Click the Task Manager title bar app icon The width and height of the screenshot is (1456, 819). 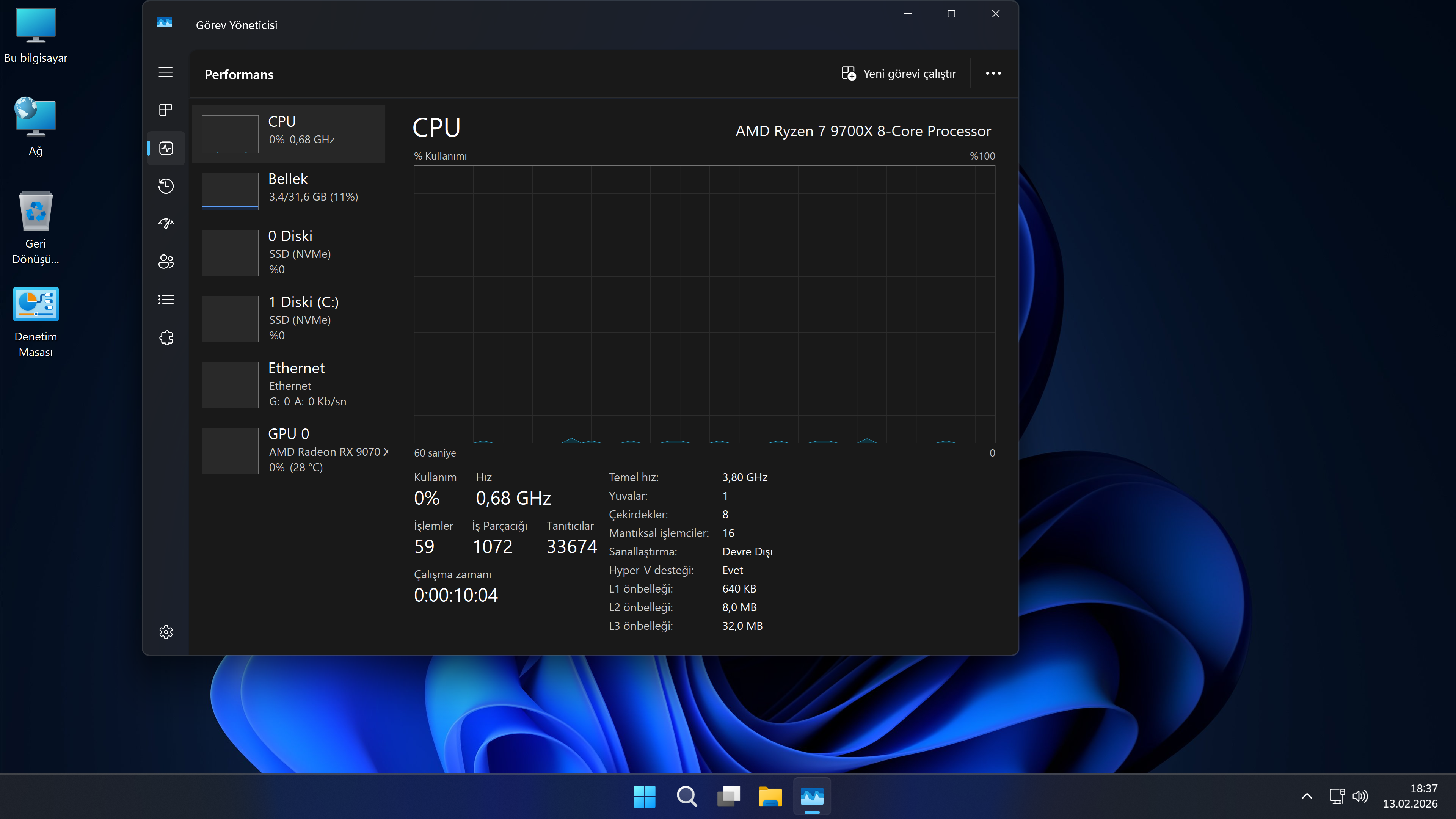click(165, 23)
